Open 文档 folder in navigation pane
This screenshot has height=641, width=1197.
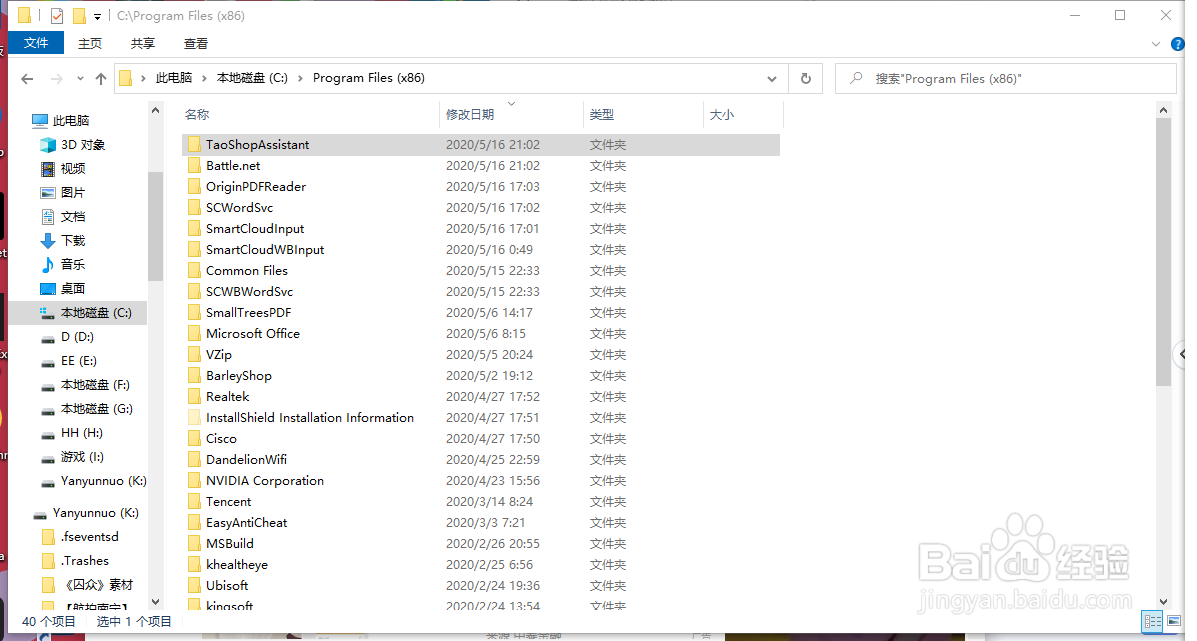[x=73, y=217]
